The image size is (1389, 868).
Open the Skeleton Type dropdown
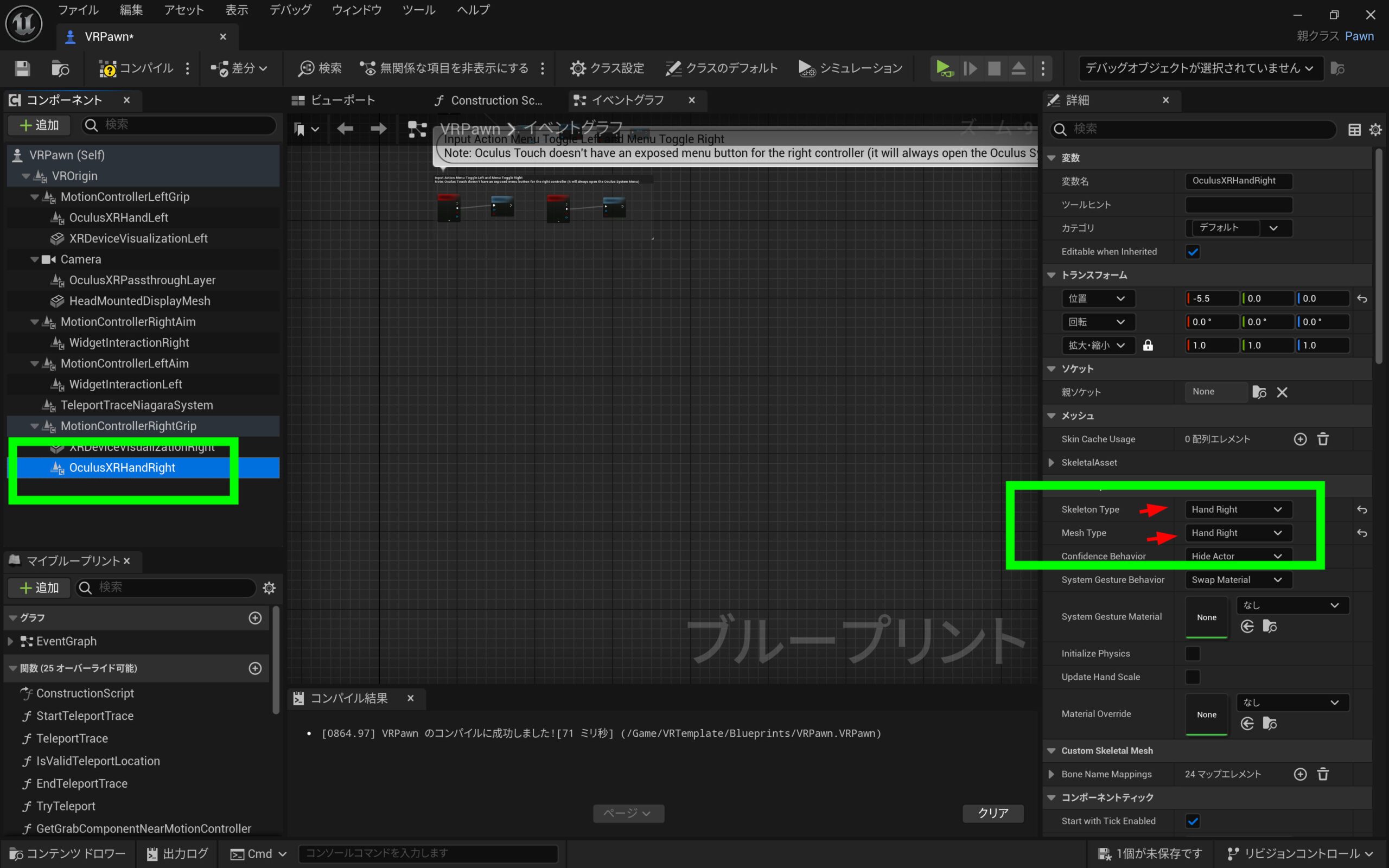click(1238, 509)
